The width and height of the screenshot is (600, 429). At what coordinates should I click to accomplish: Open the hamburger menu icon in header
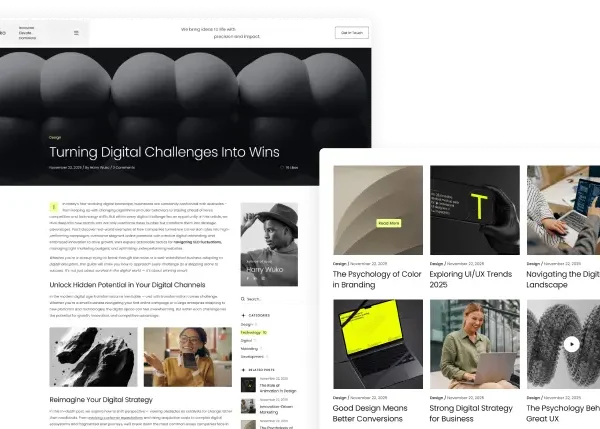(x=76, y=33)
